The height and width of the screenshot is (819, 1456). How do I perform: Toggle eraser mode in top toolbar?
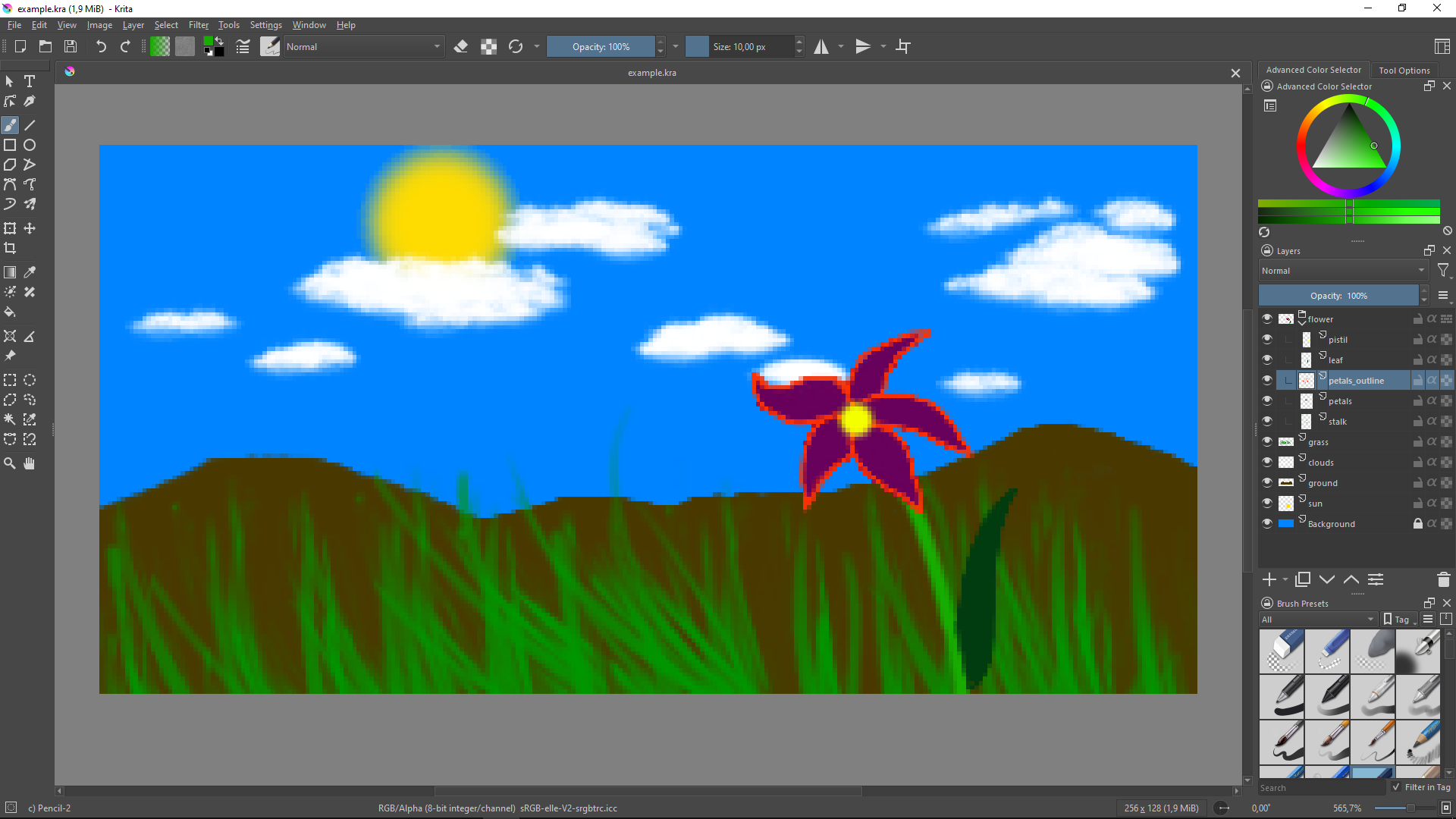coord(460,47)
